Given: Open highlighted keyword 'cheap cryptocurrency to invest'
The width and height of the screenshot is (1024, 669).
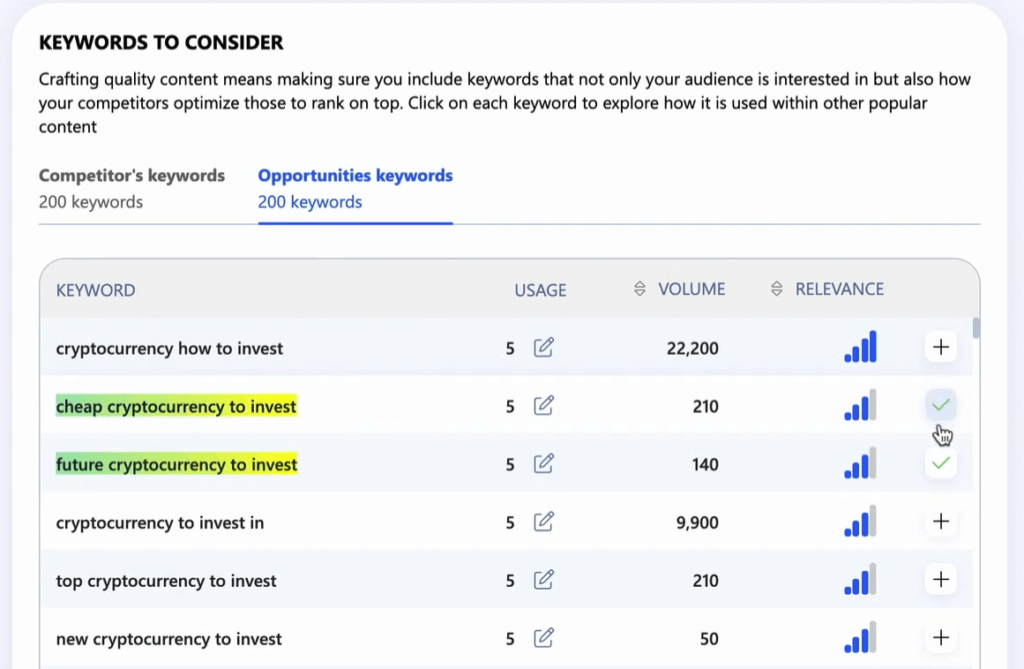Looking at the screenshot, I should coord(176,406).
